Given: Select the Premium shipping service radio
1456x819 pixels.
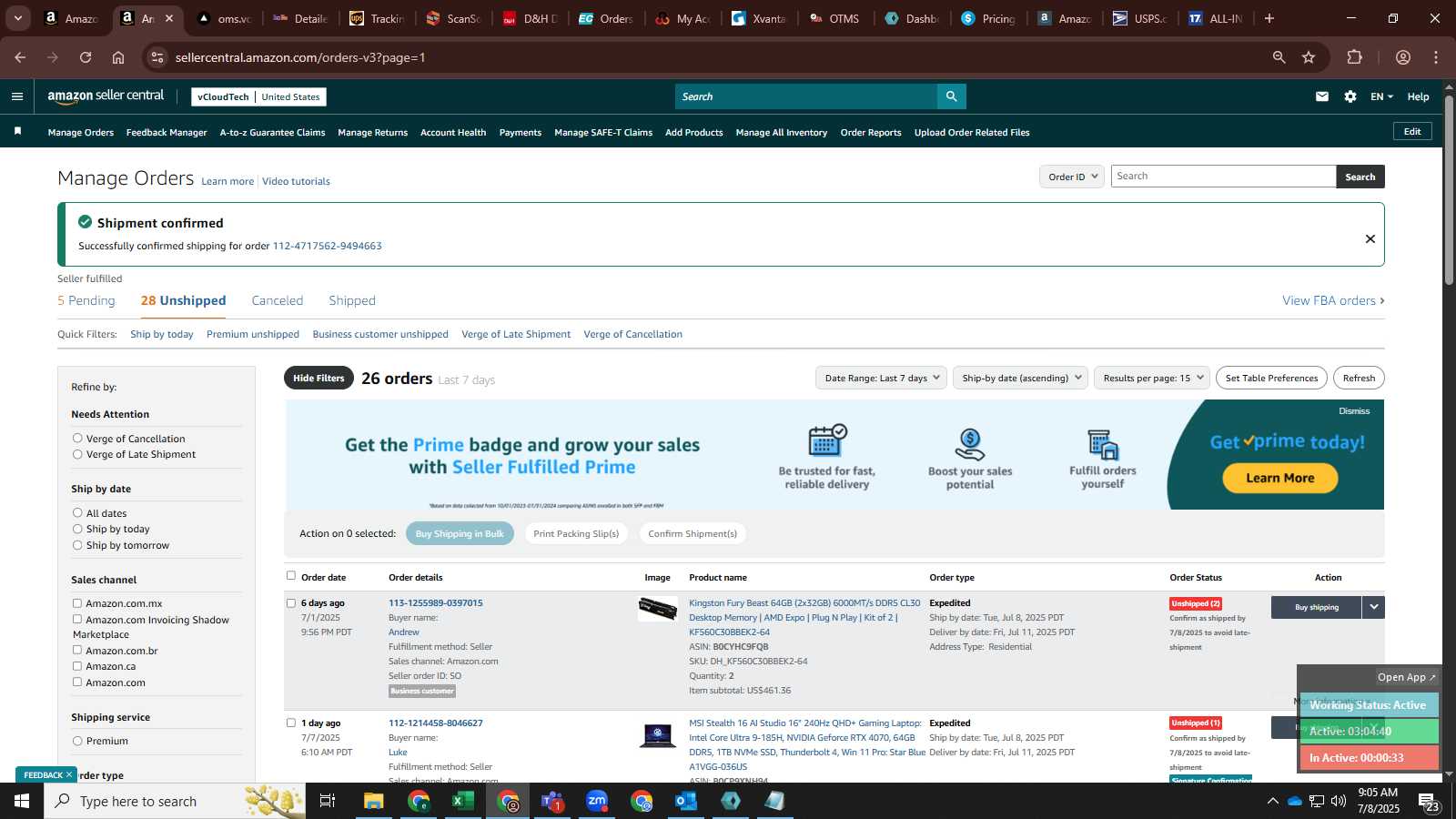Looking at the screenshot, I should click(x=77, y=741).
